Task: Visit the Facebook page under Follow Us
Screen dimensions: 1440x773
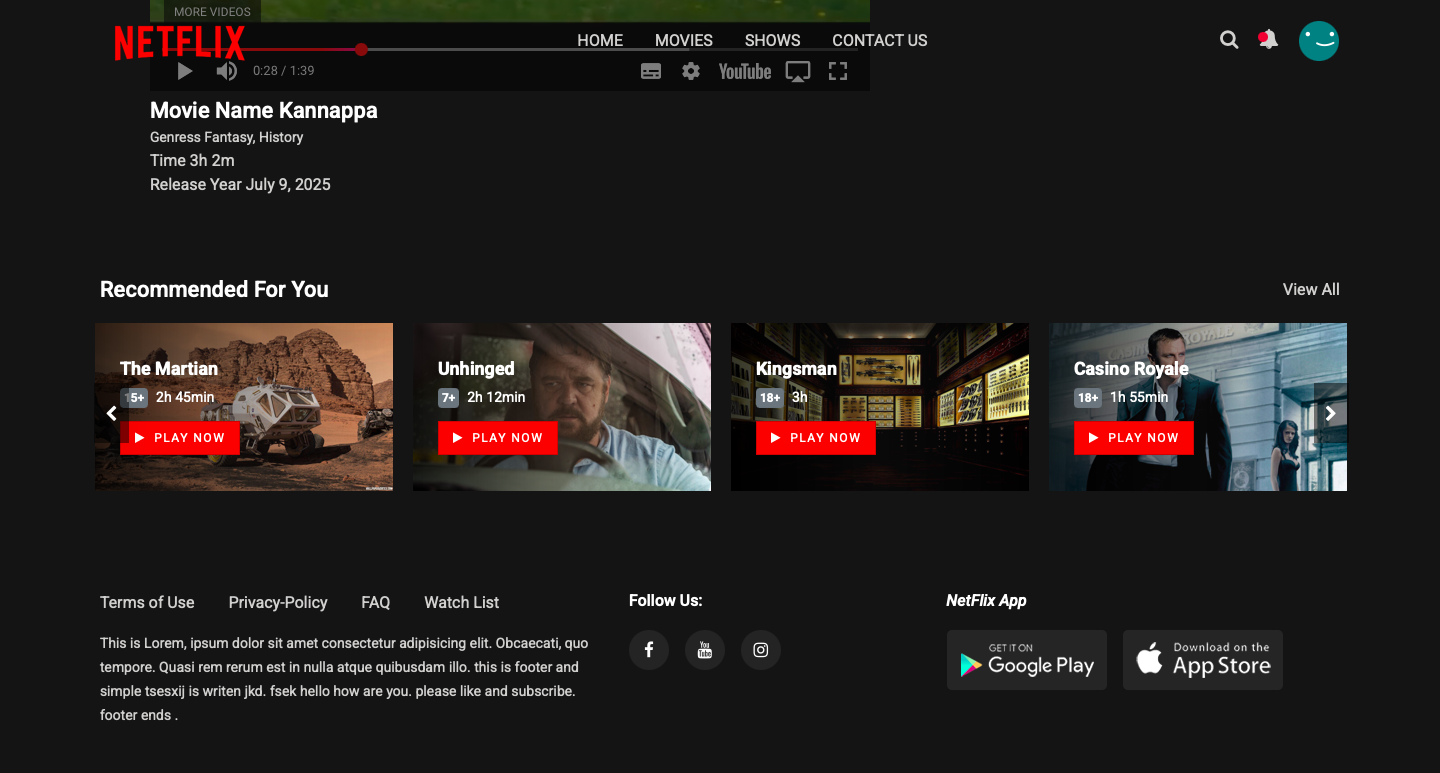Action: (x=648, y=650)
